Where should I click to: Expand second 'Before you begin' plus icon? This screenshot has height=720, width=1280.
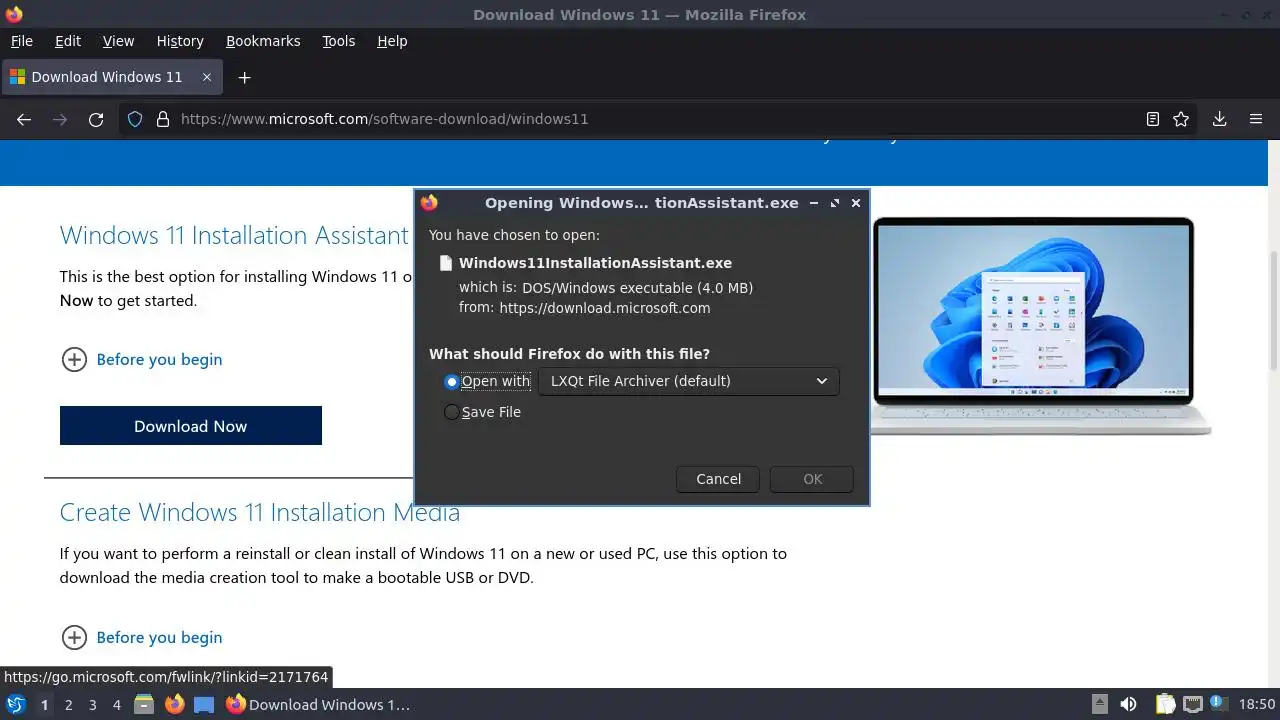[74, 638]
